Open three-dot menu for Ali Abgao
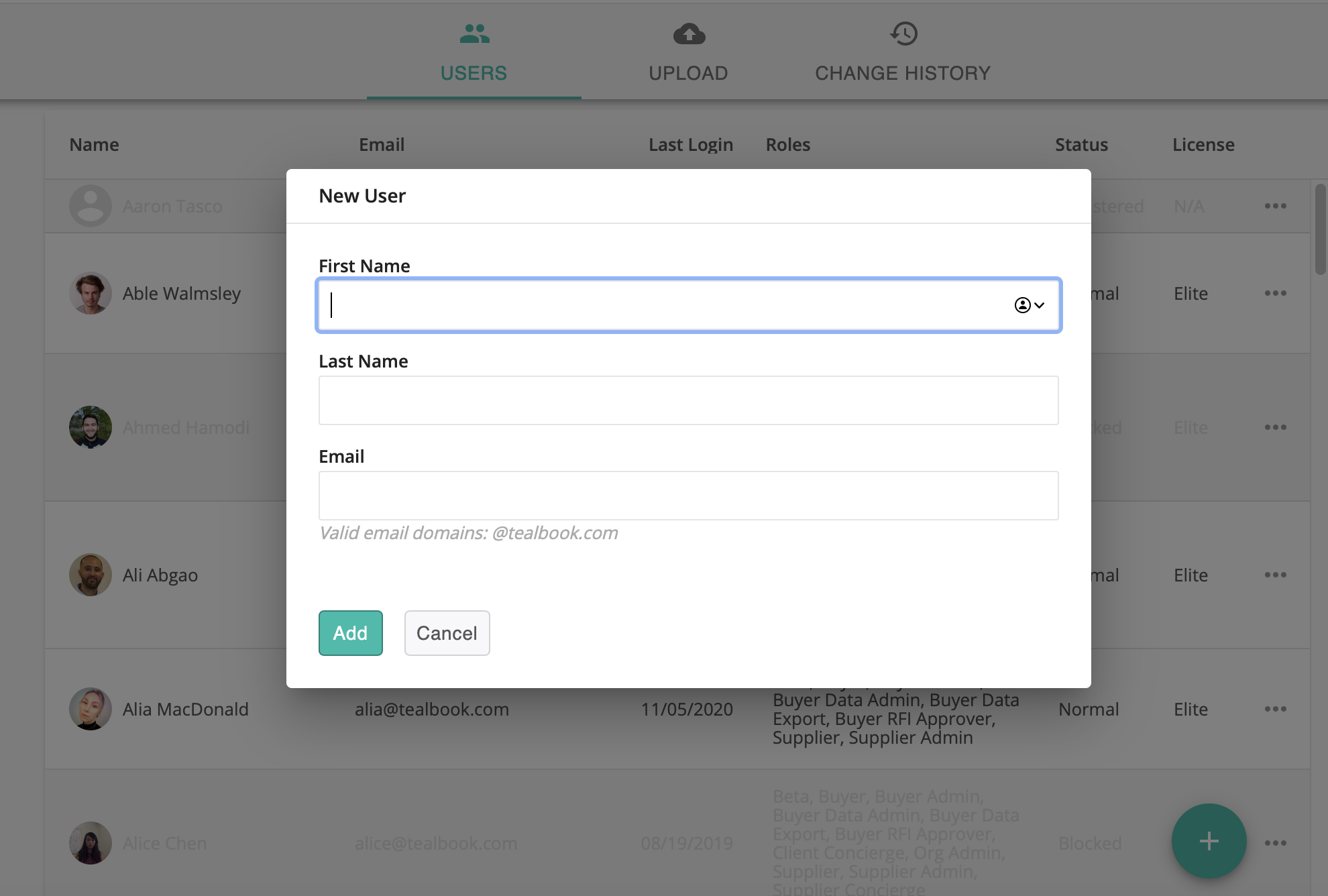Image resolution: width=1328 pixels, height=896 pixels. 1275,575
